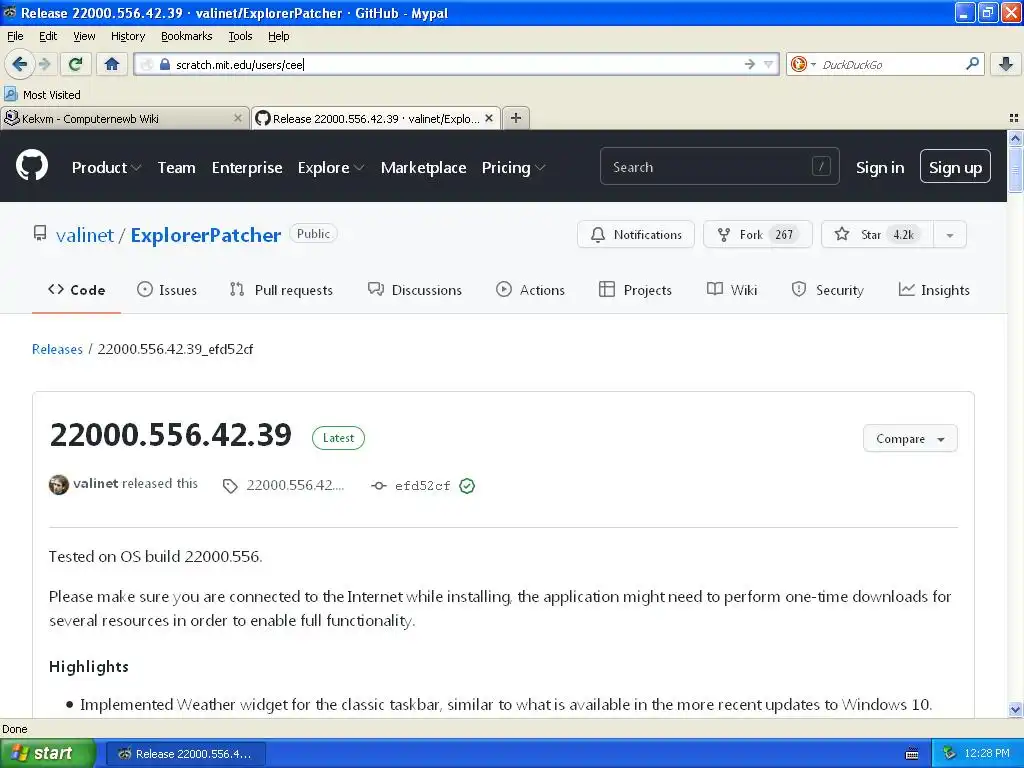This screenshot has width=1024, height=768.
Task: Open the Issues tab
Action: pos(167,290)
